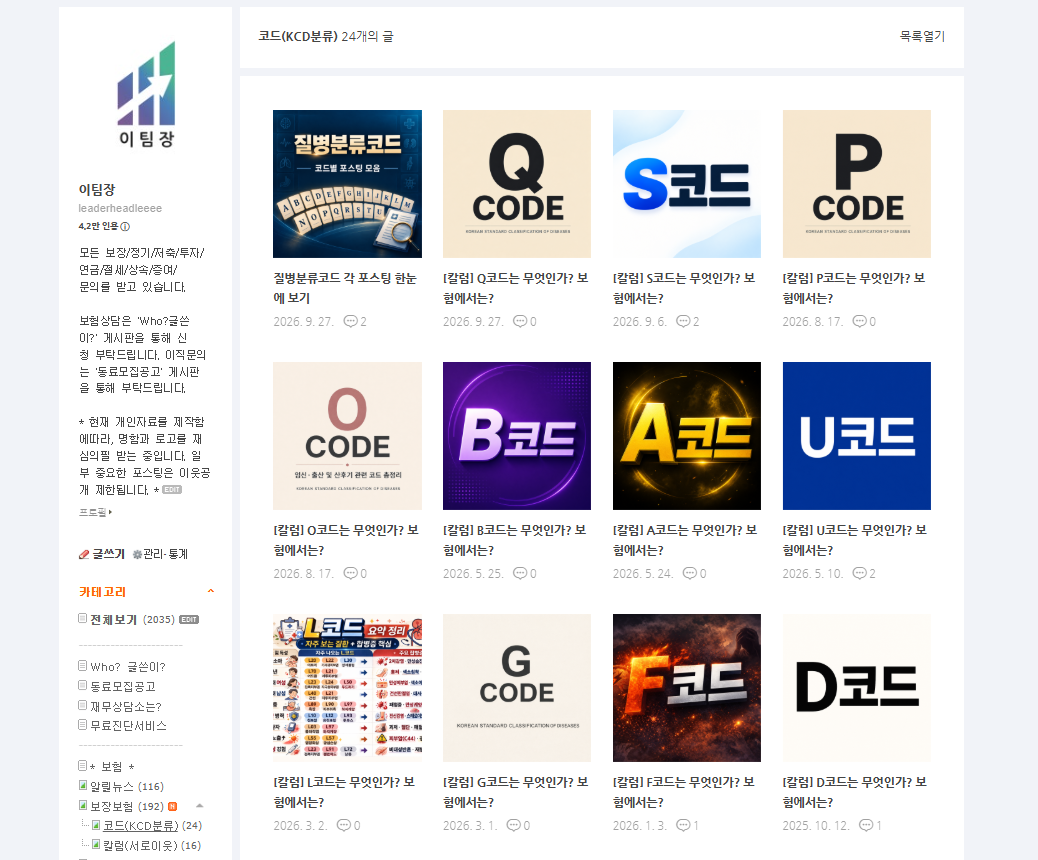Viewport: 1038px width, 860px height.
Task: Open the gear icon for 관리·통계
Action: point(137,554)
